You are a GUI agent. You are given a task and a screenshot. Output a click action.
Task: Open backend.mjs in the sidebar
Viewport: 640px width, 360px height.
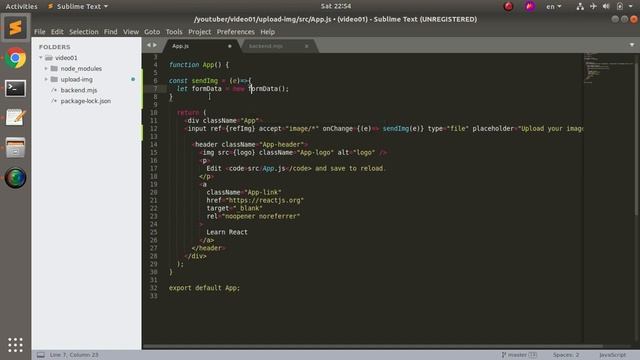click(79, 90)
